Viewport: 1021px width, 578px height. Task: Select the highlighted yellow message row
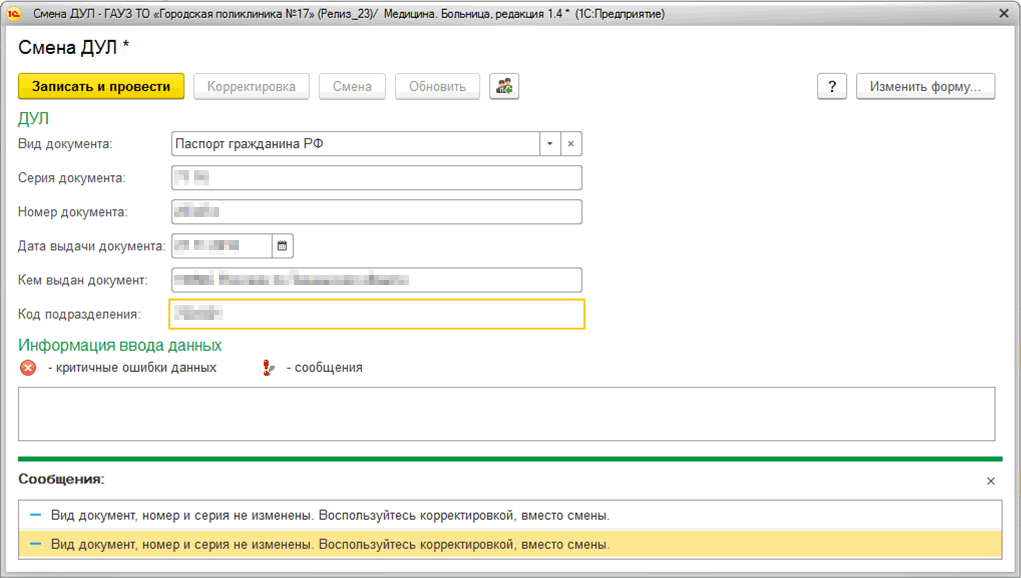click(x=510, y=545)
